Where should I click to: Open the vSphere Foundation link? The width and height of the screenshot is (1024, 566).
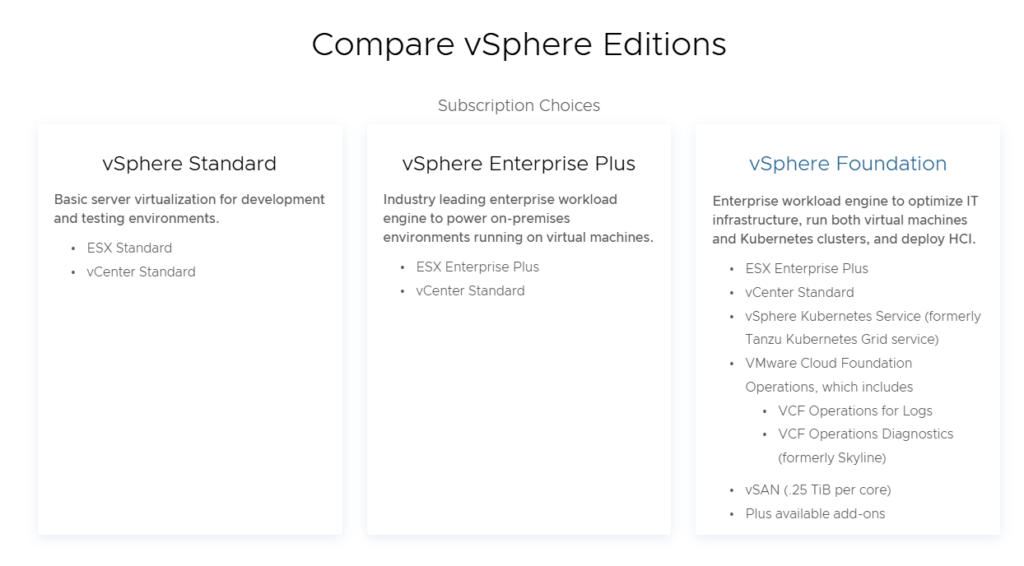(x=847, y=163)
